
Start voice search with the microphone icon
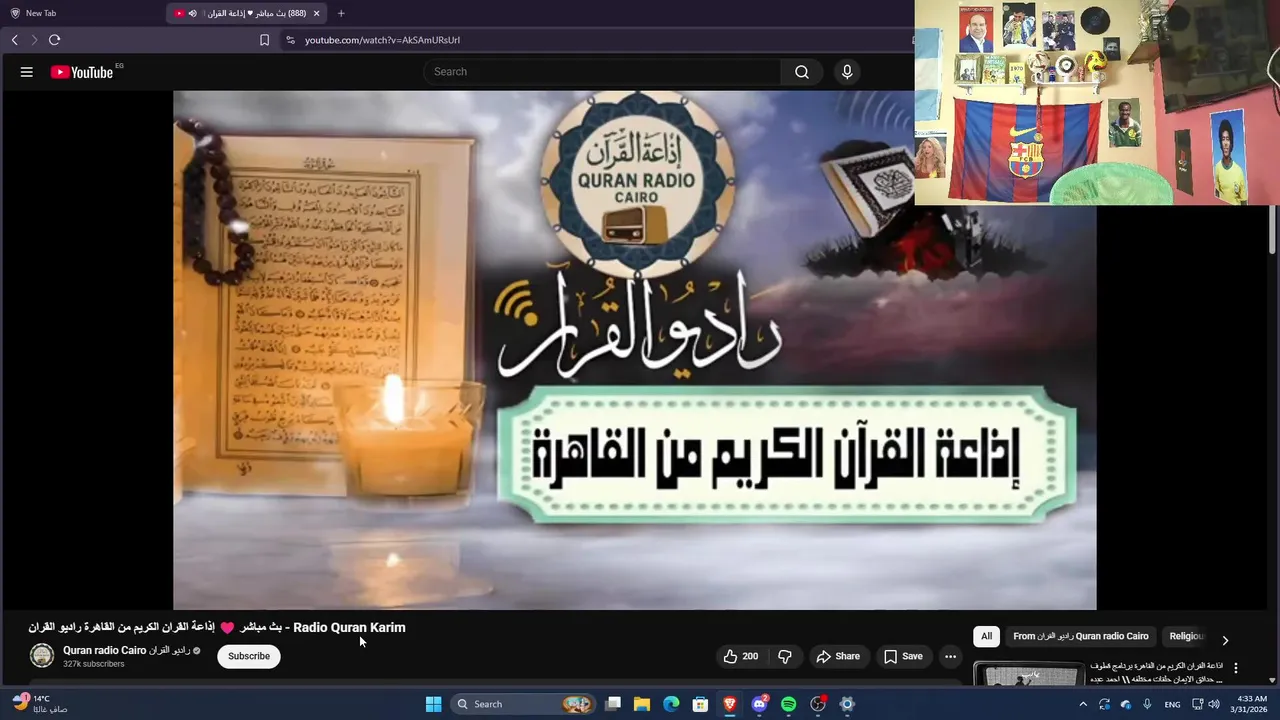click(x=847, y=72)
